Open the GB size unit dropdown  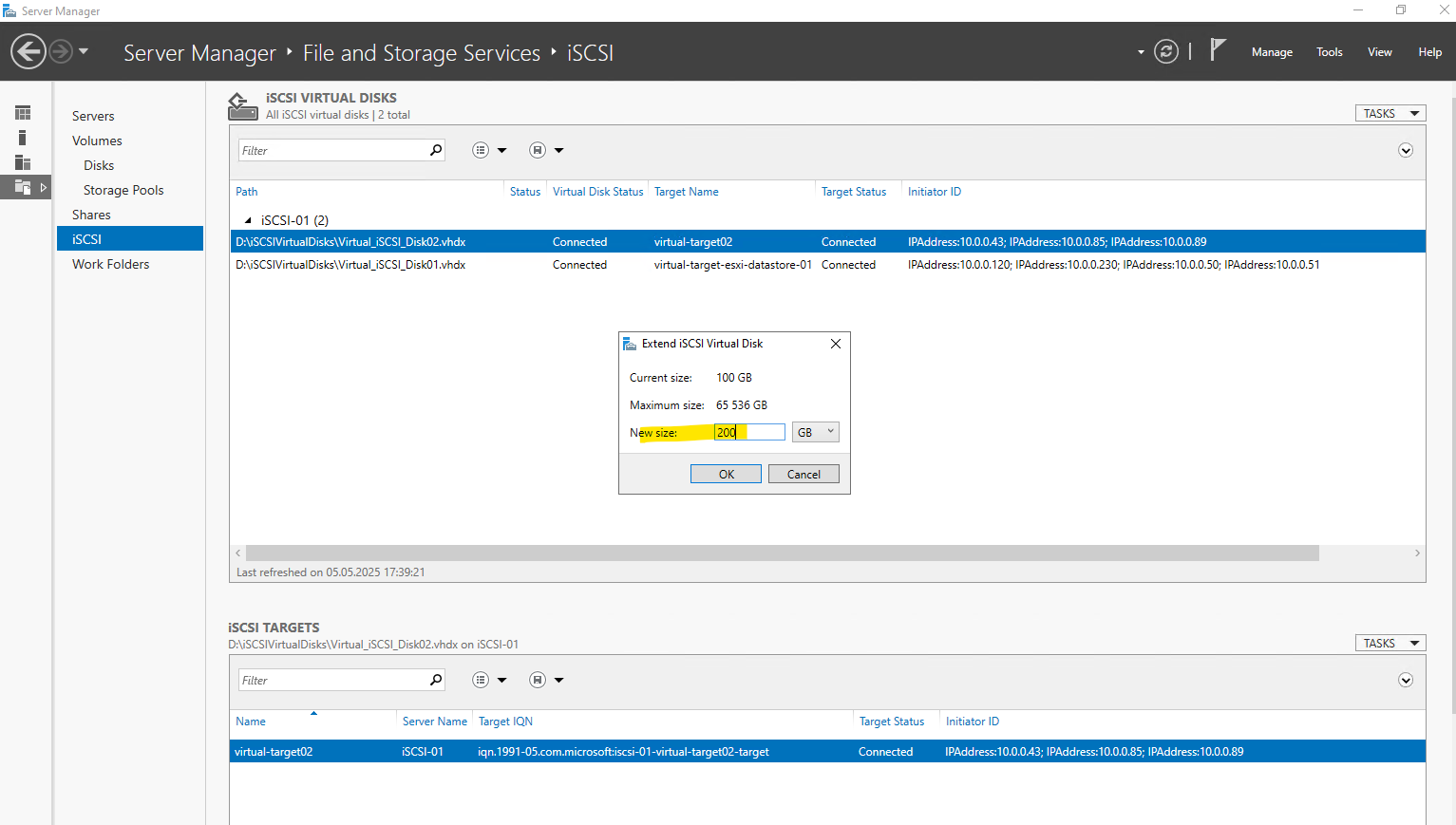(816, 432)
